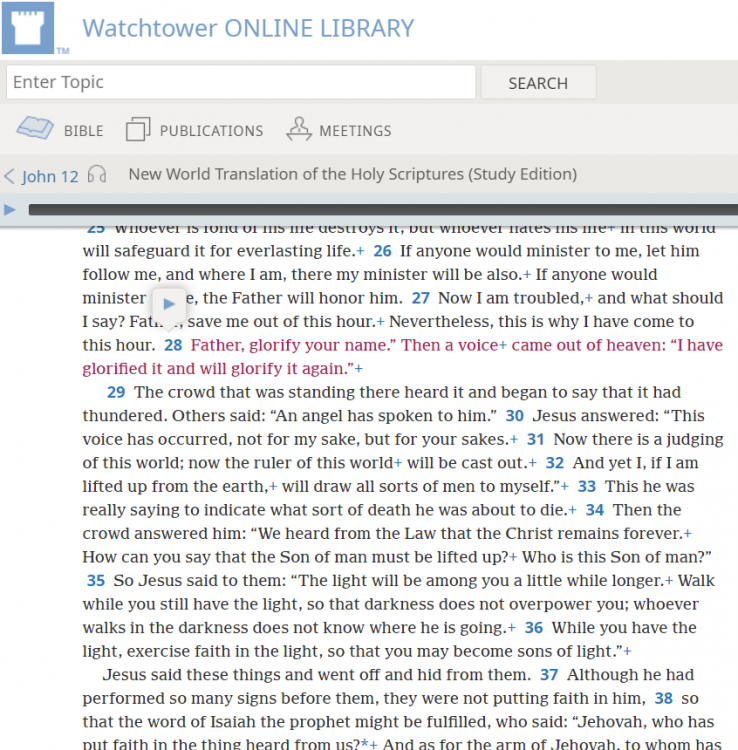Open verse number 29
Image resolution: width=738 pixels, height=750 pixels.
tap(116, 392)
